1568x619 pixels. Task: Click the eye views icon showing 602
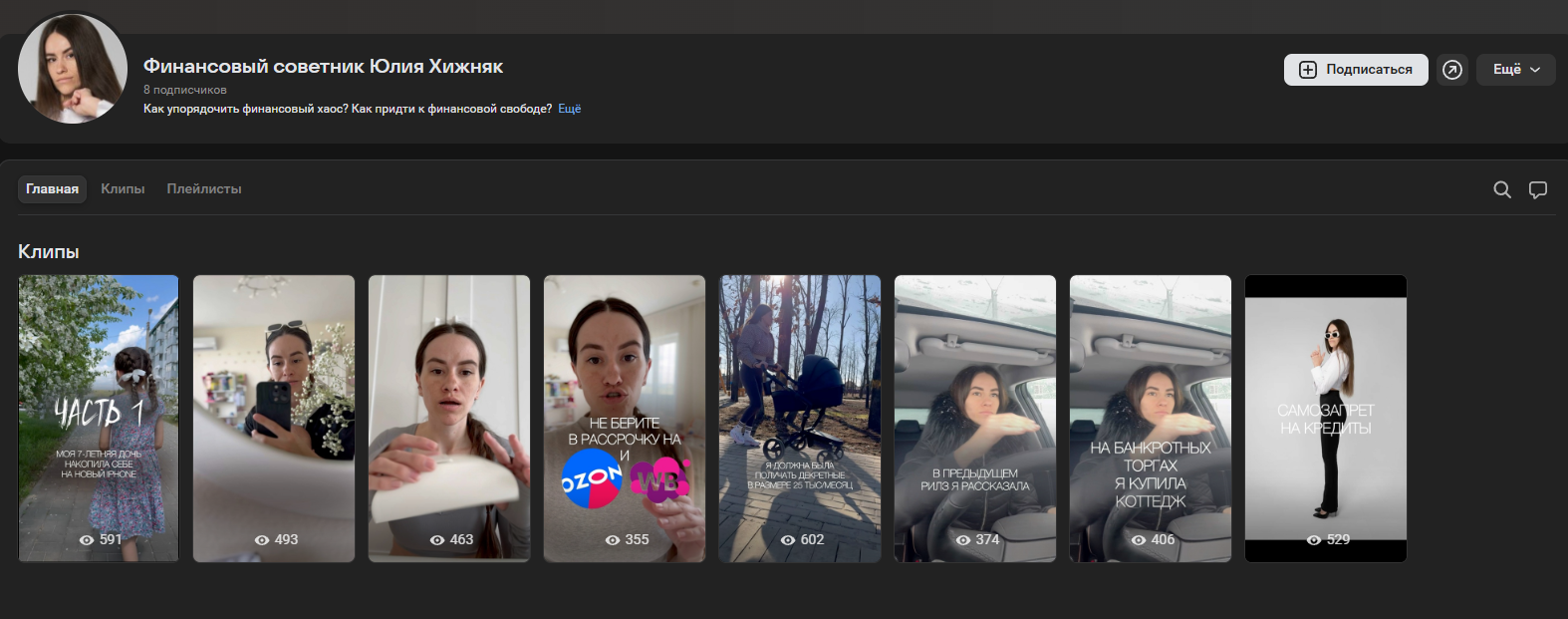788,540
